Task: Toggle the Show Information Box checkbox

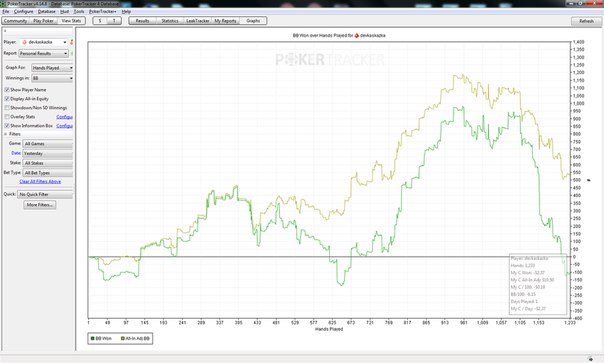Action: click(x=7, y=126)
